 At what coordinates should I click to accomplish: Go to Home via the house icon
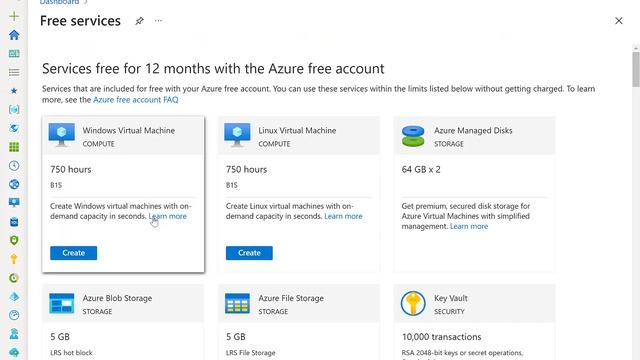point(14,35)
